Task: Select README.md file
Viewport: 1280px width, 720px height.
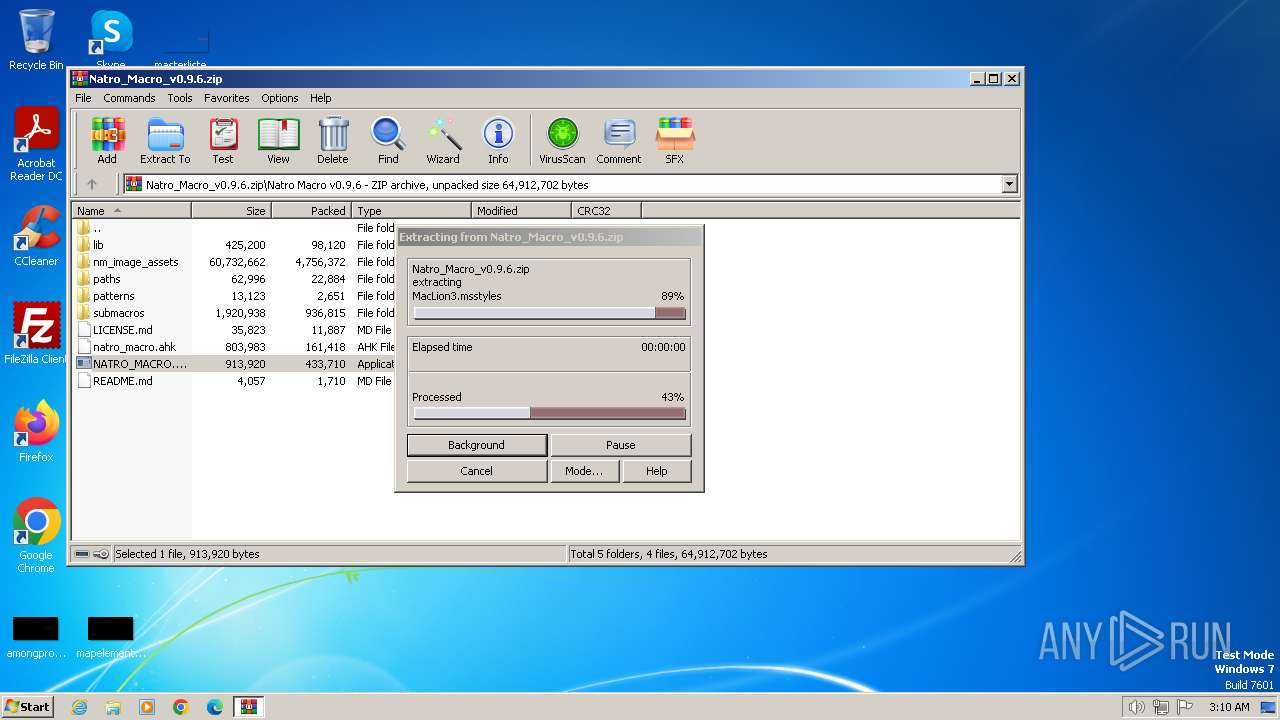Action: (235, 381)
